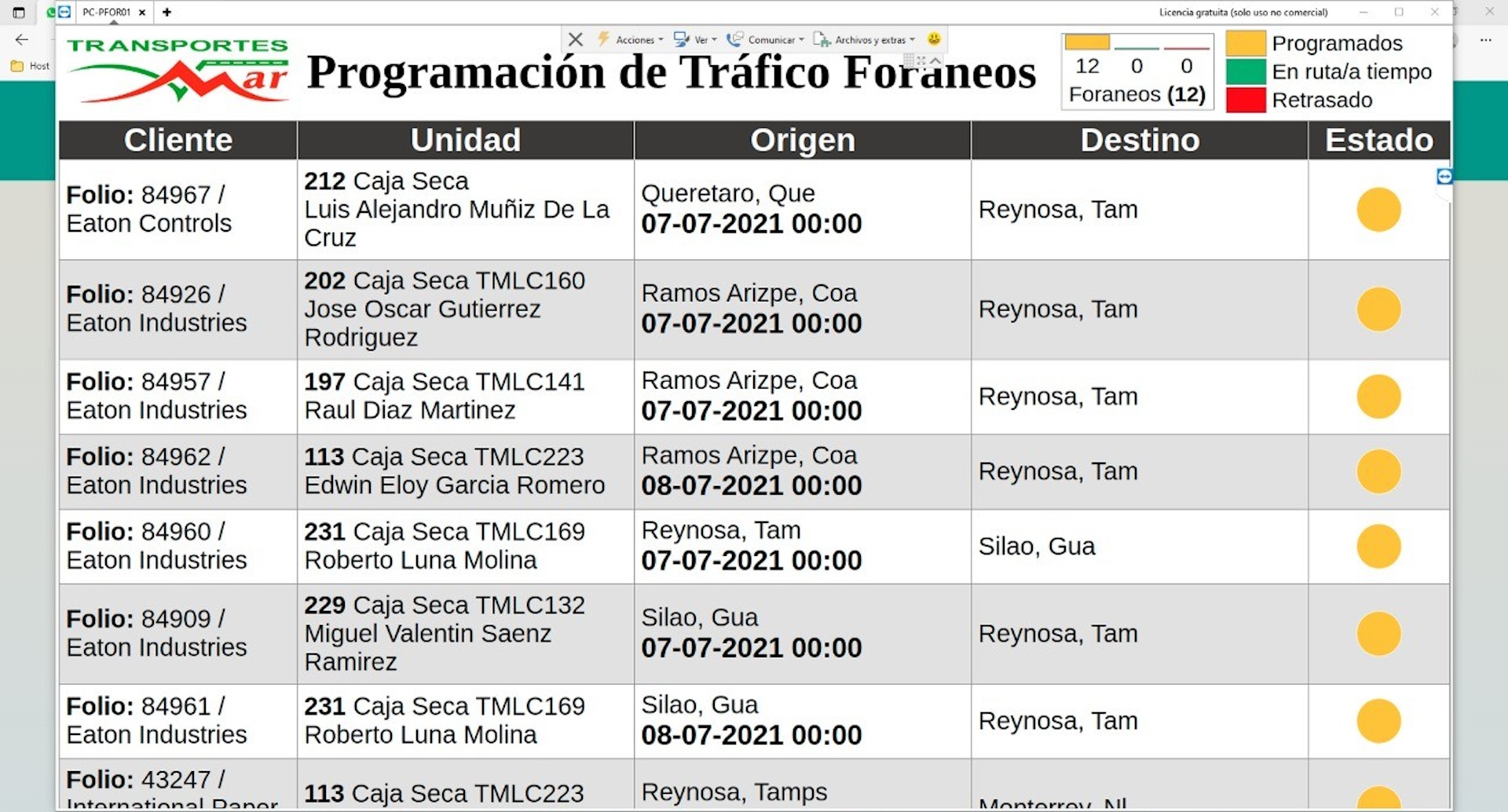Click the status circle for Folio 84957
Screen dimensions: 1508x812
(1379, 397)
